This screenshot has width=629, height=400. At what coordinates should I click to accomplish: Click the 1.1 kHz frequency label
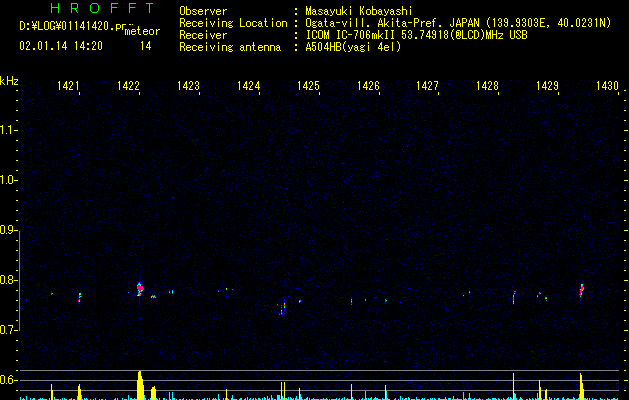pyautogui.click(x=8, y=130)
